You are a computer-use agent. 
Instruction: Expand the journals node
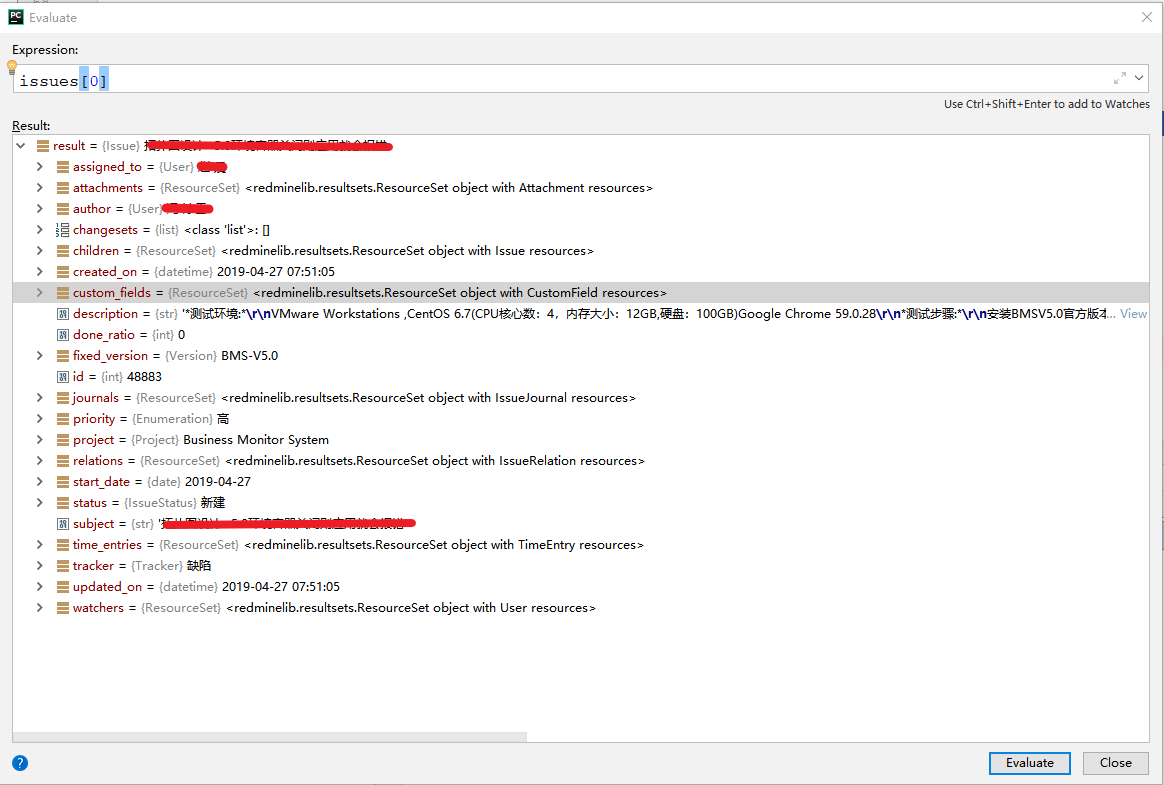click(39, 397)
